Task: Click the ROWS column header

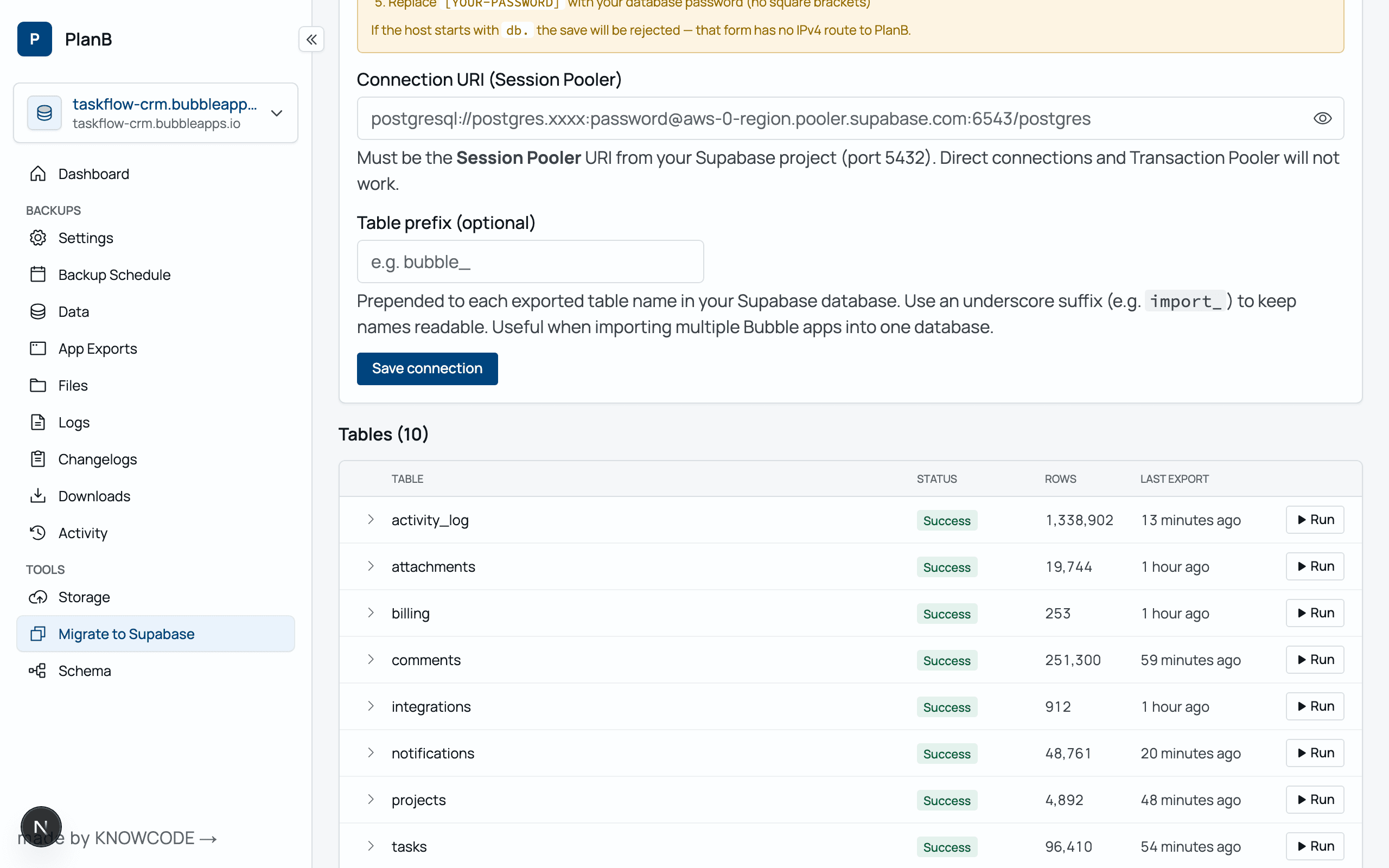Action: click(1060, 479)
